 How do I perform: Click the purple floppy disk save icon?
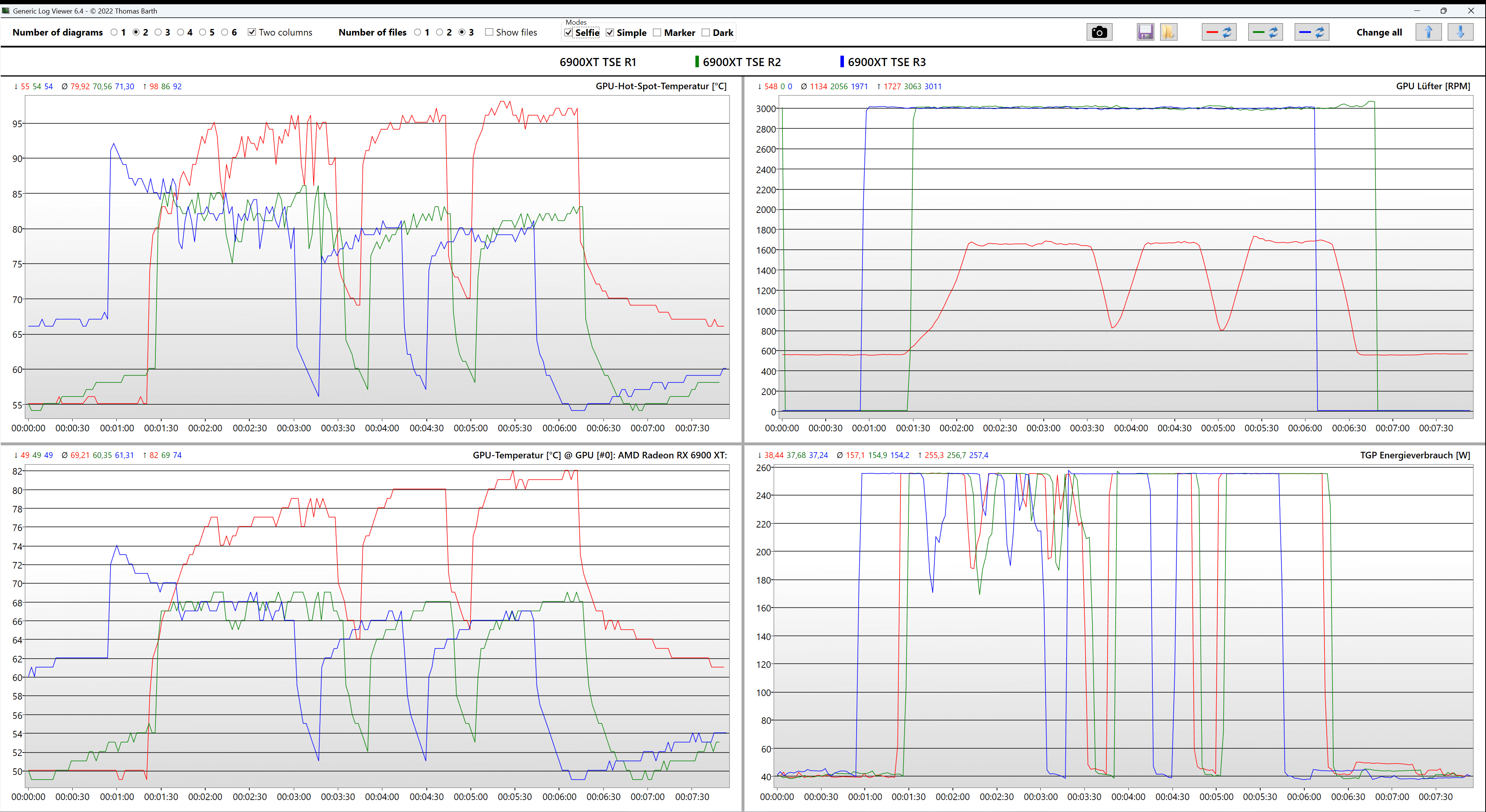(x=1145, y=32)
